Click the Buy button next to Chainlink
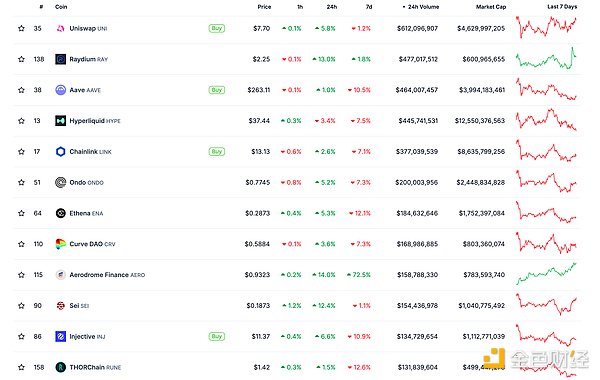 pyautogui.click(x=217, y=152)
